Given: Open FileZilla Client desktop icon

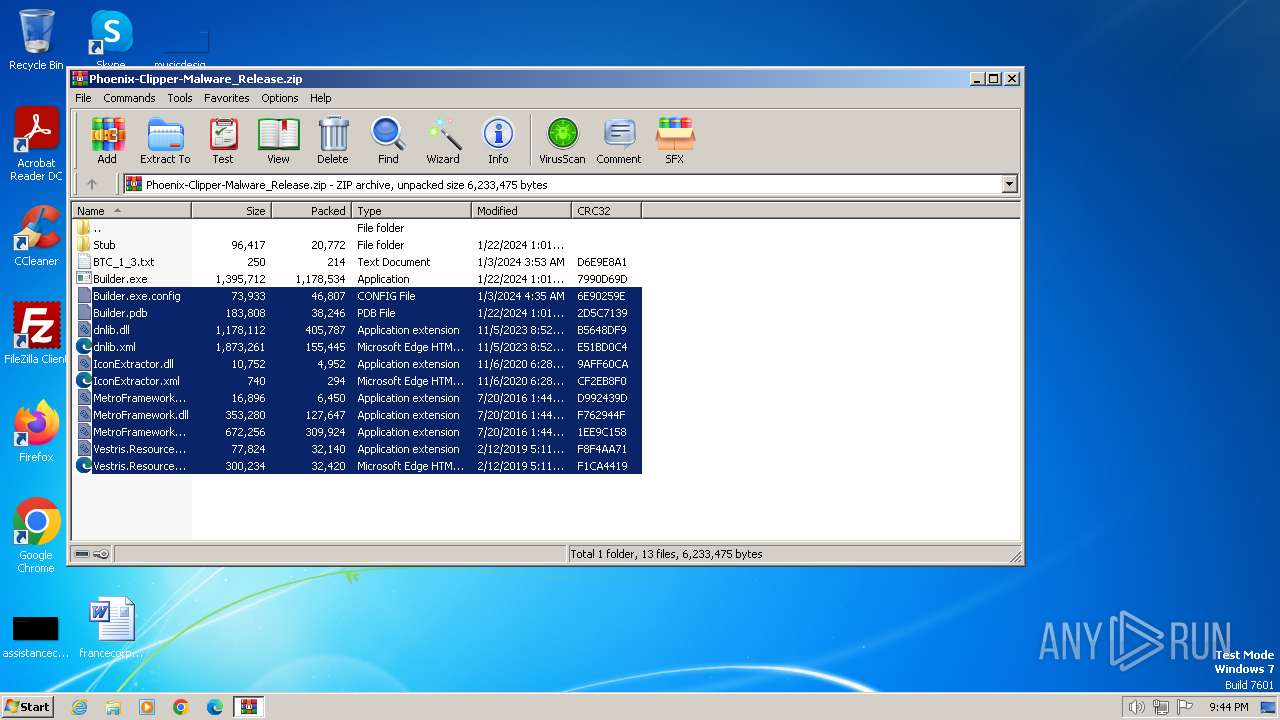Looking at the screenshot, I should pyautogui.click(x=36, y=334).
